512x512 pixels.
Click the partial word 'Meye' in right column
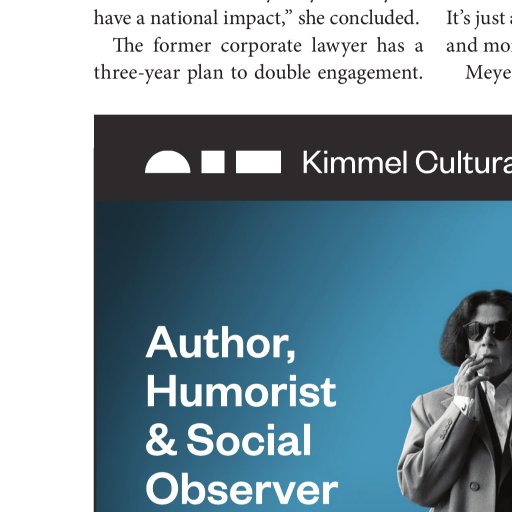(x=488, y=73)
